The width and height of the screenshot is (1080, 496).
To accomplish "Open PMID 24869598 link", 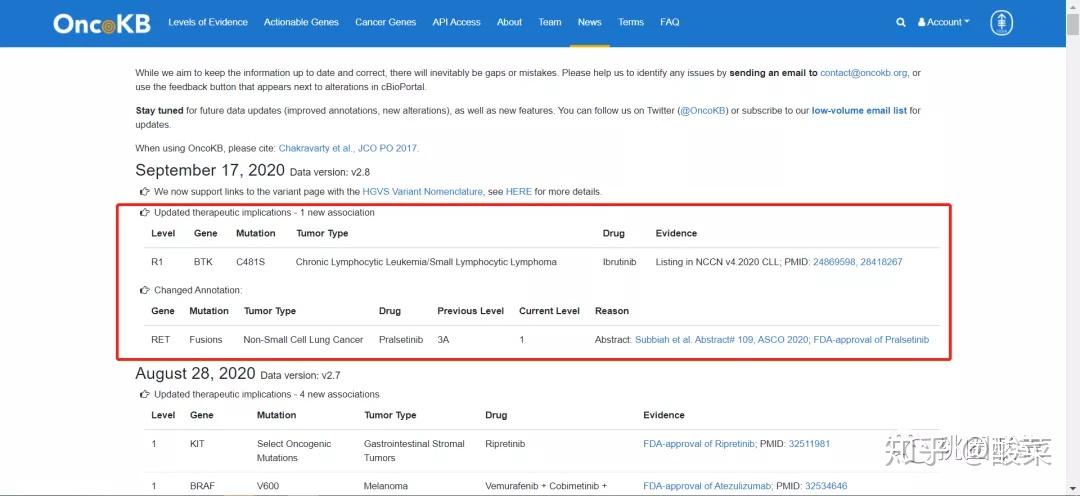I will pyautogui.click(x=834, y=262).
